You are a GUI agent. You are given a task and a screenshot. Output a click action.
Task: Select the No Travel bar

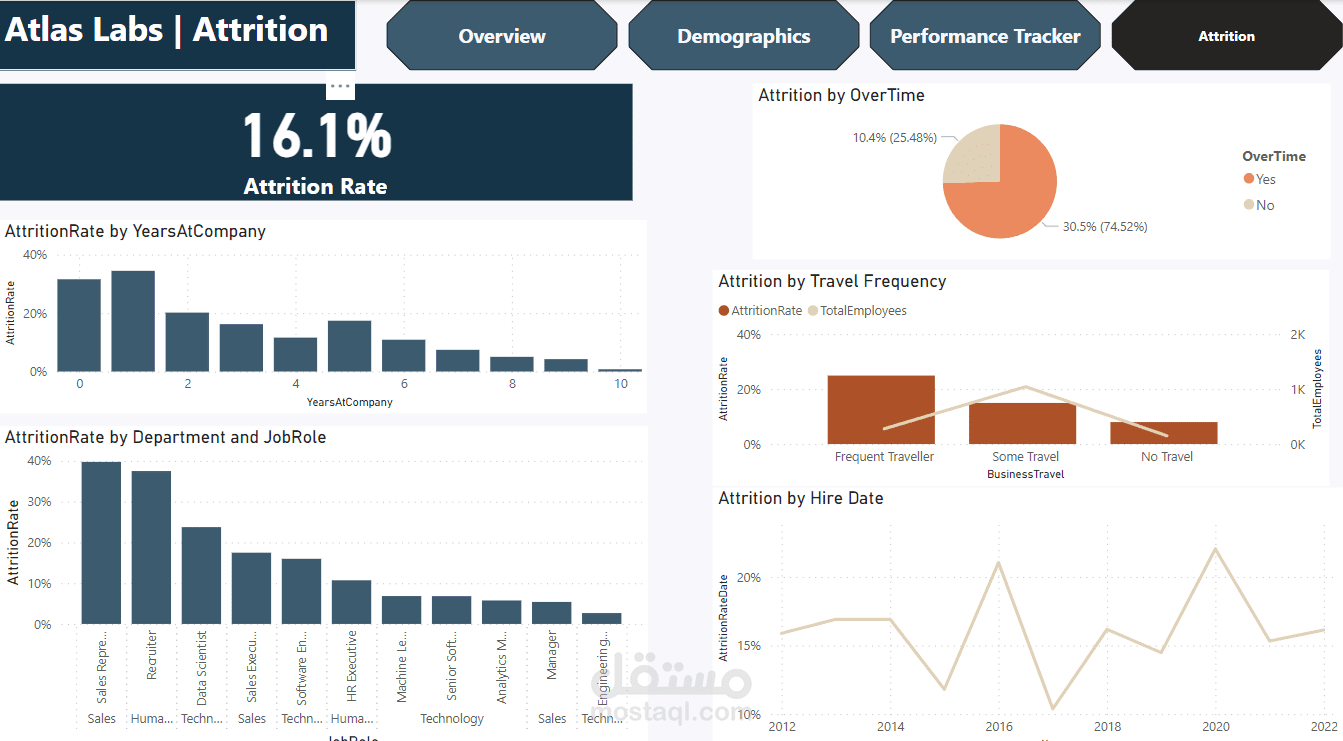pyautogui.click(x=1164, y=433)
